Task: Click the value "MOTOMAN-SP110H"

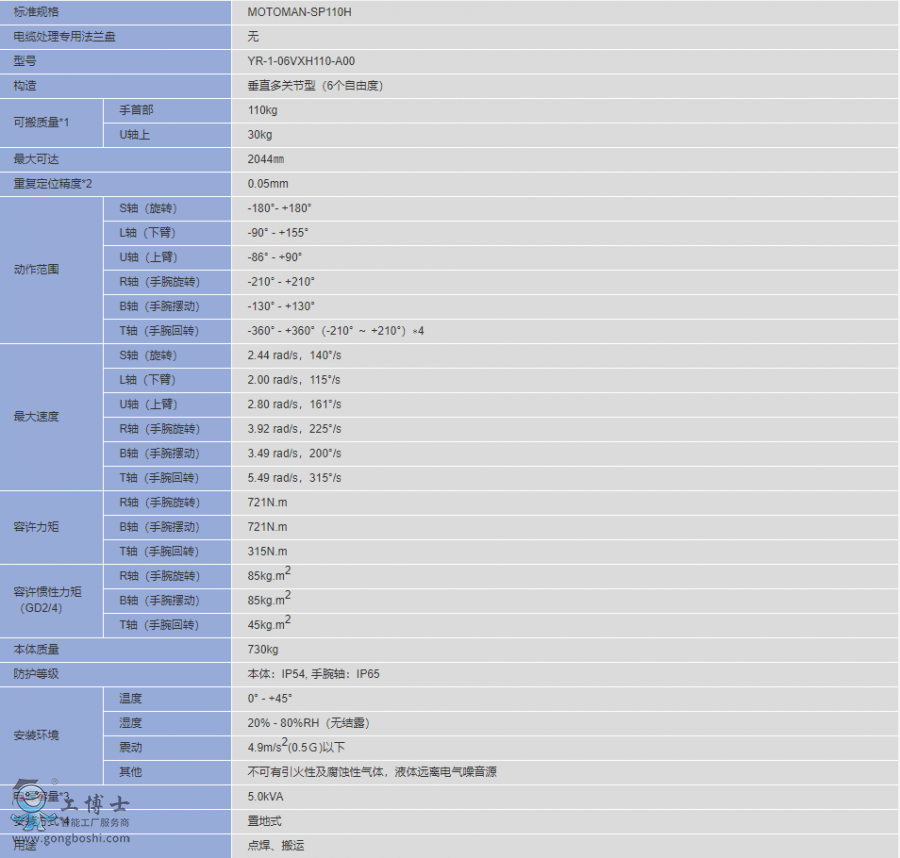Action: point(299,12)
